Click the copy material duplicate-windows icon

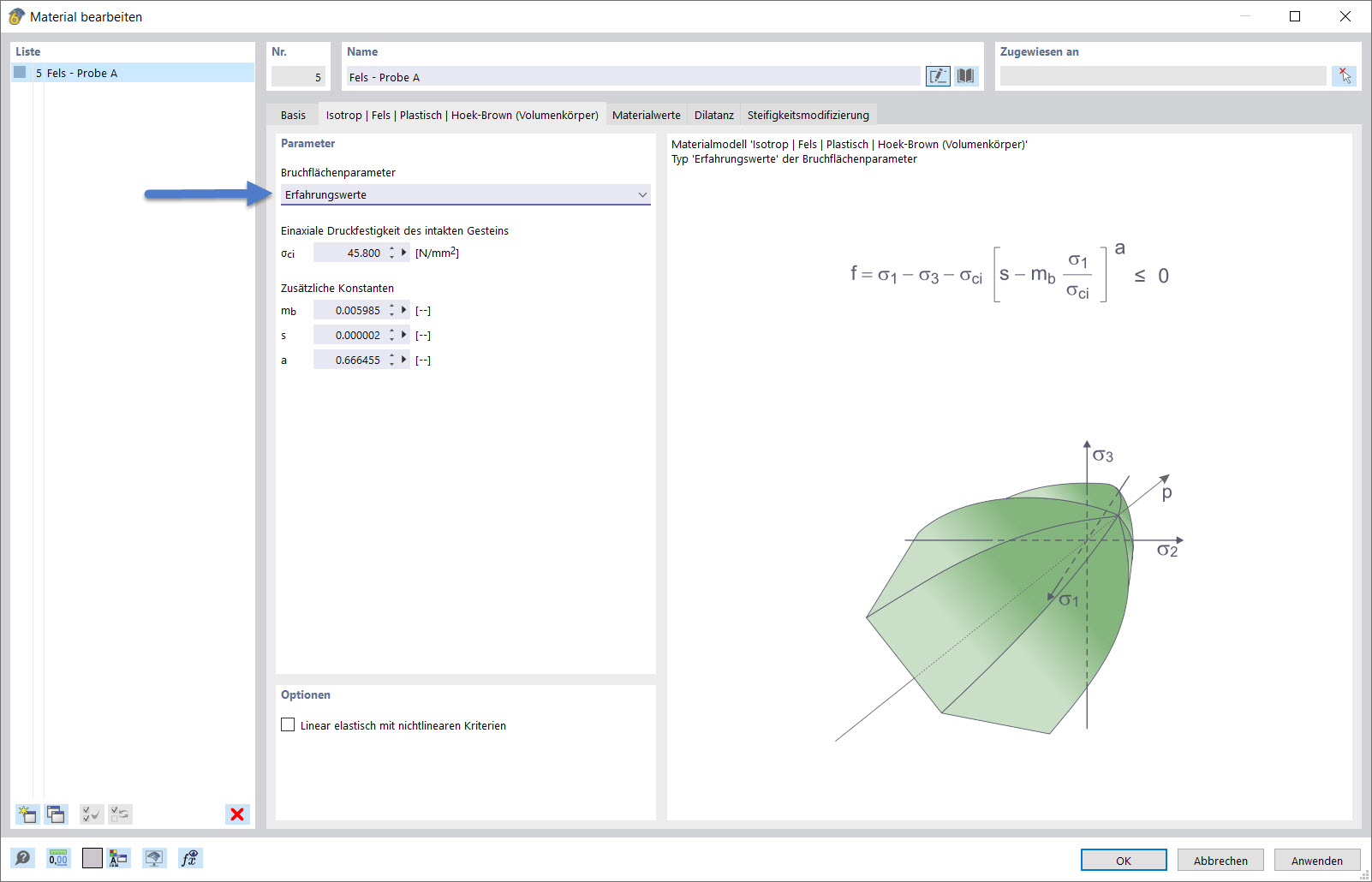tap(57, 814)
